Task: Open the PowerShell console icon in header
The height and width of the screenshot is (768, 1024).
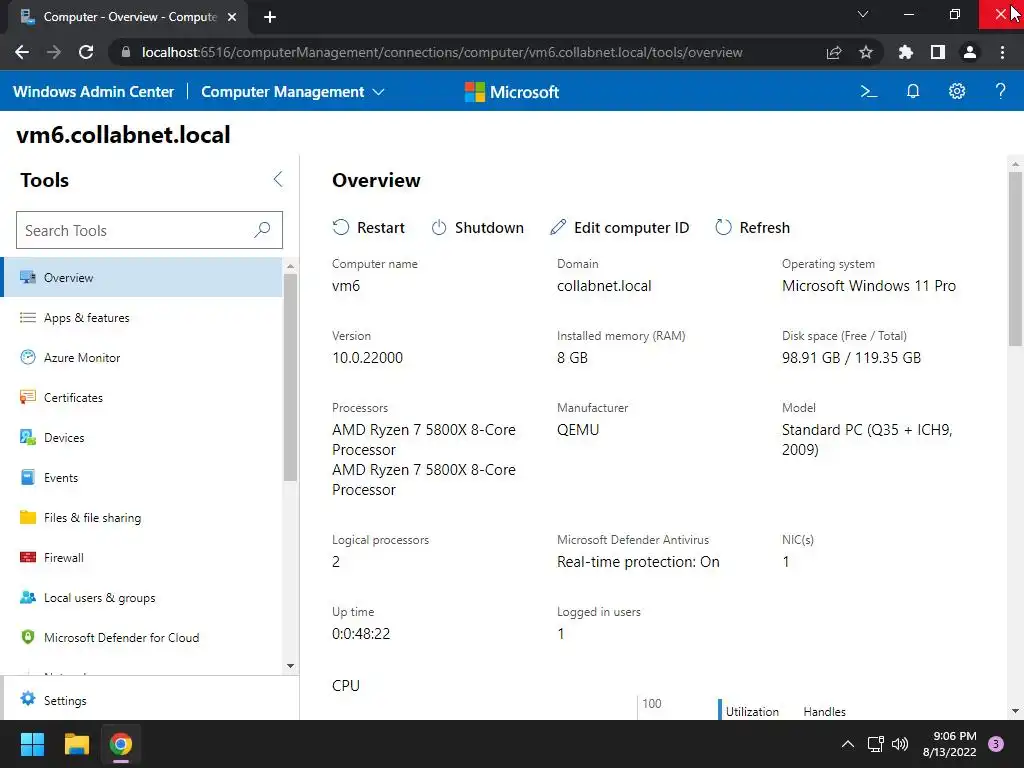Action: (869, 91)
